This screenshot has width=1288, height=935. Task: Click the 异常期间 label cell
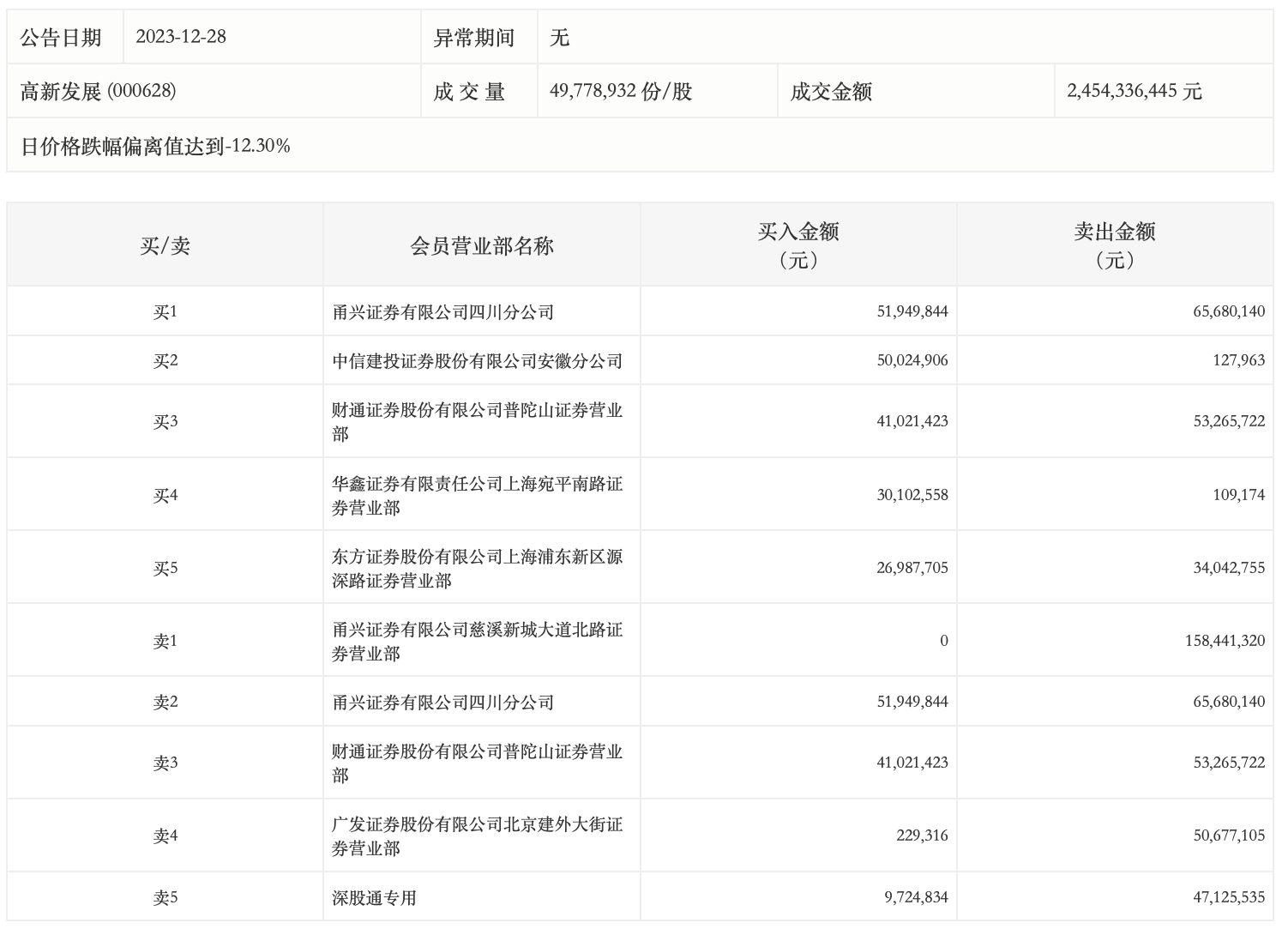(x=473, y=38)
